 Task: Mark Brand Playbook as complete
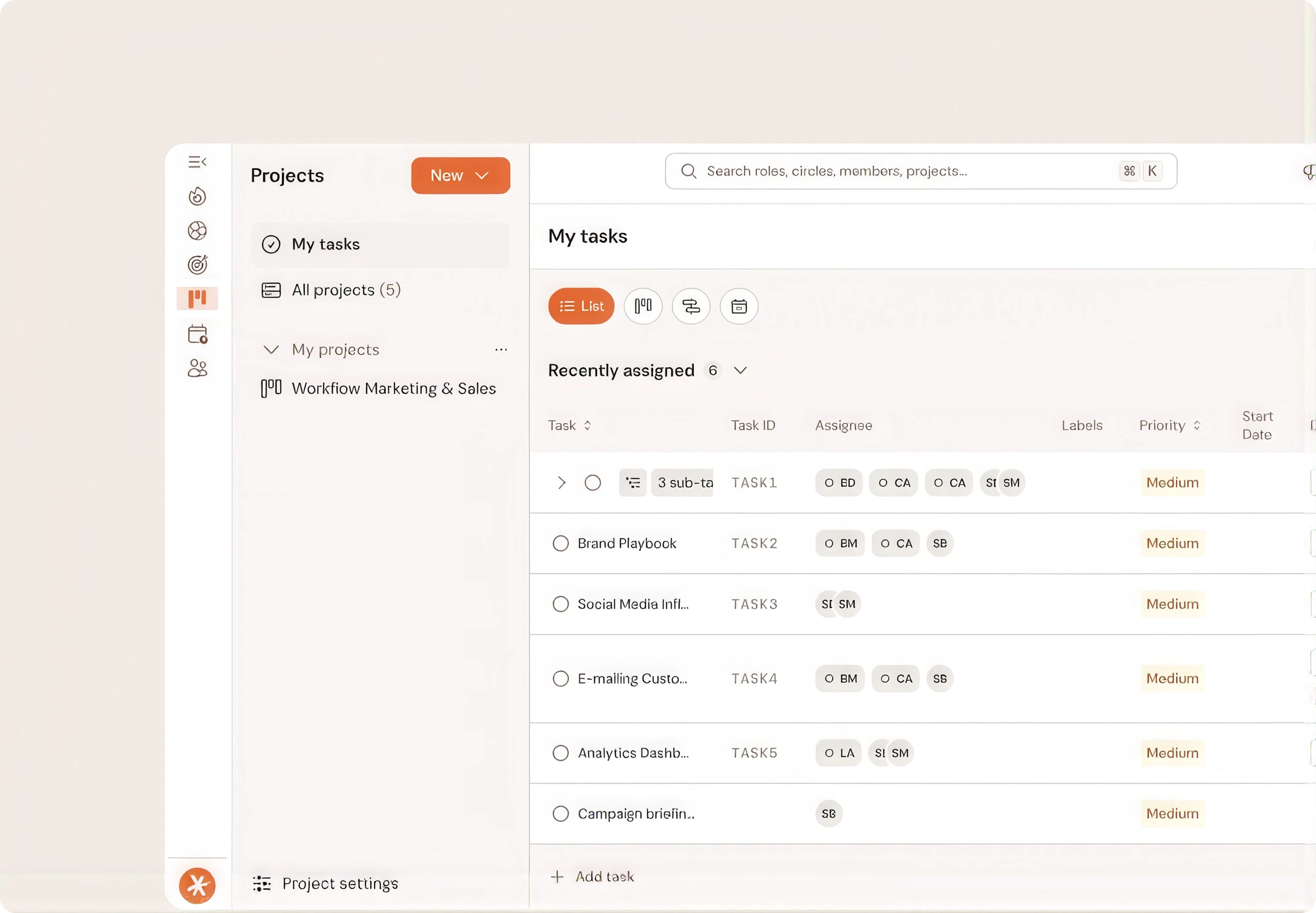pyautogui.click(x=561, y=543)
